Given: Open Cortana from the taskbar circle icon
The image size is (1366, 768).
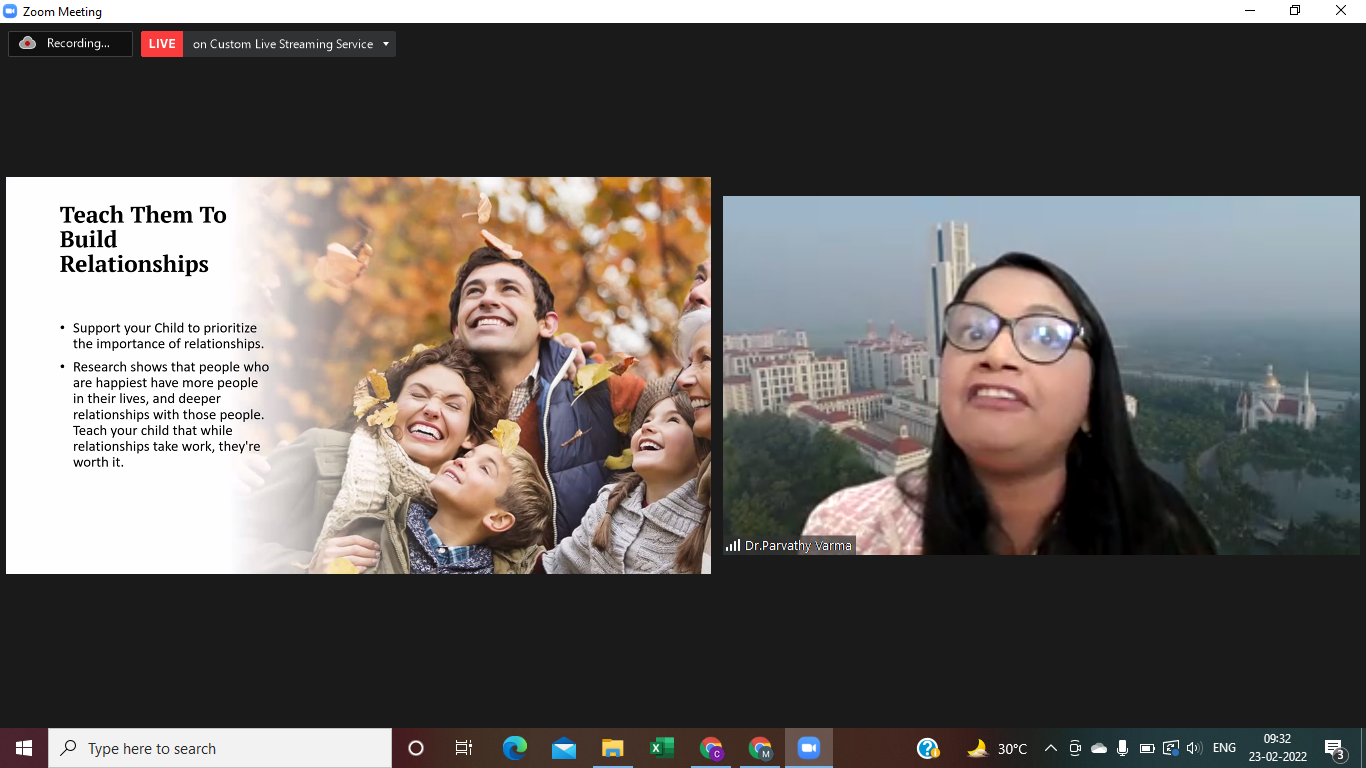Looking at the screenshot, I should pos(416,748).
